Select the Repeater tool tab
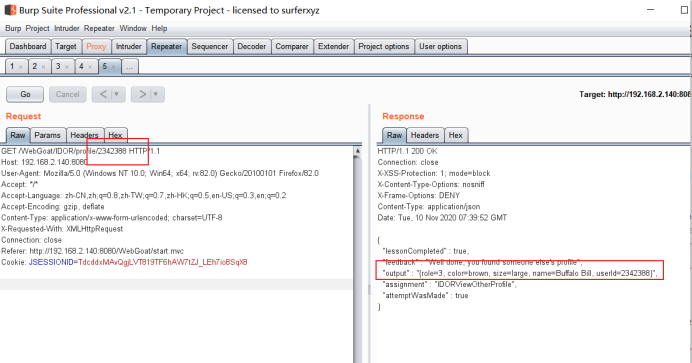 pos(166,46)
